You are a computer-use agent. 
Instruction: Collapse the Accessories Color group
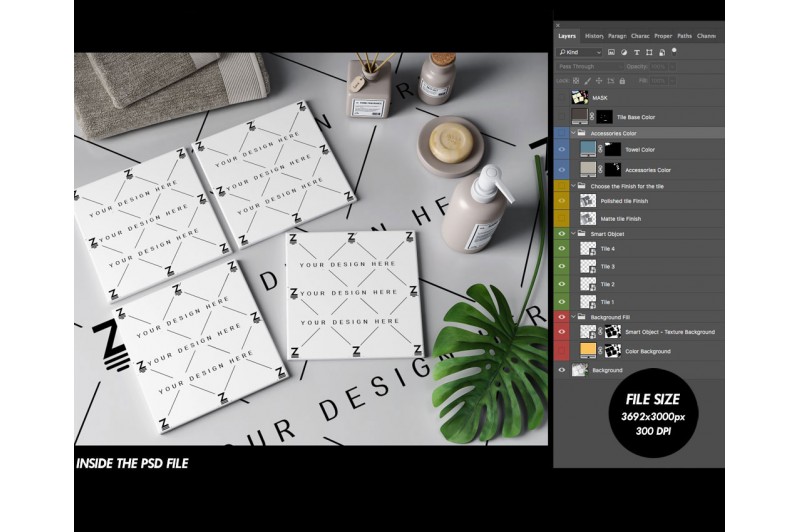point(573,133)
